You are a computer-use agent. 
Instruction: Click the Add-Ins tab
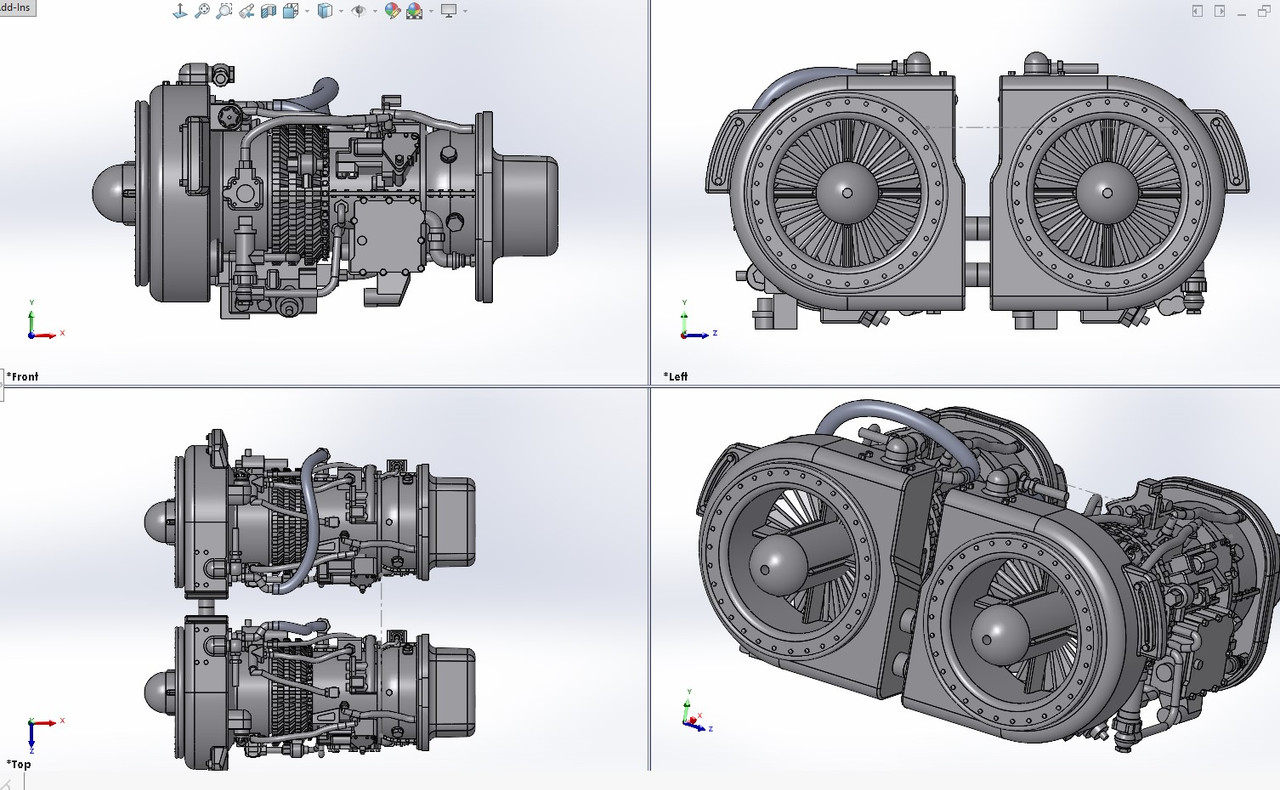click(x=17, y=6)
